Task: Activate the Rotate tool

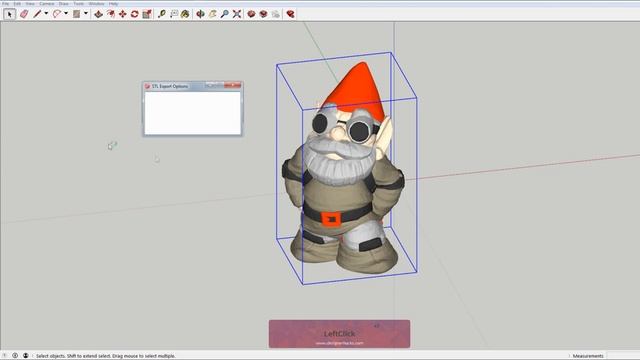Action: pos(134,14)
